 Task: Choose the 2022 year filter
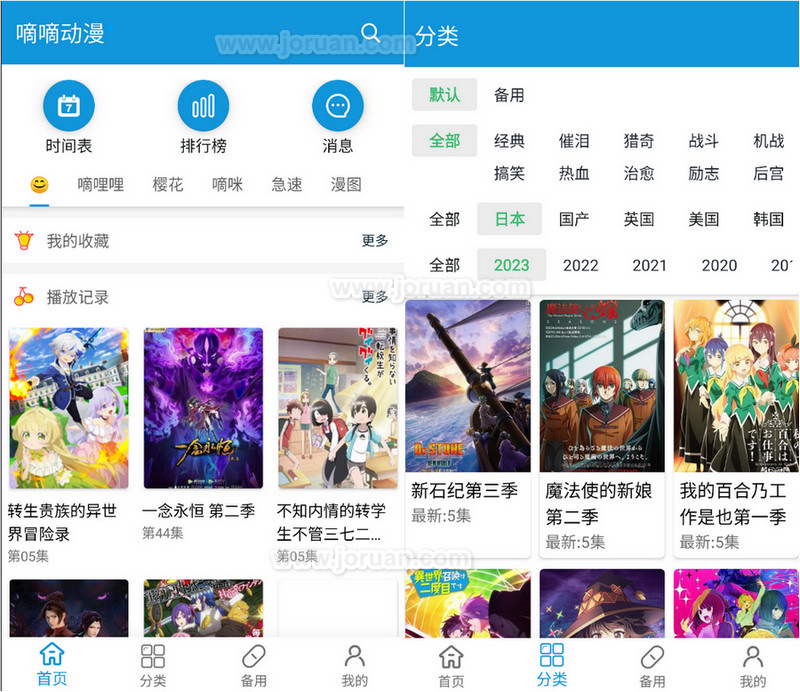point(580,265)
